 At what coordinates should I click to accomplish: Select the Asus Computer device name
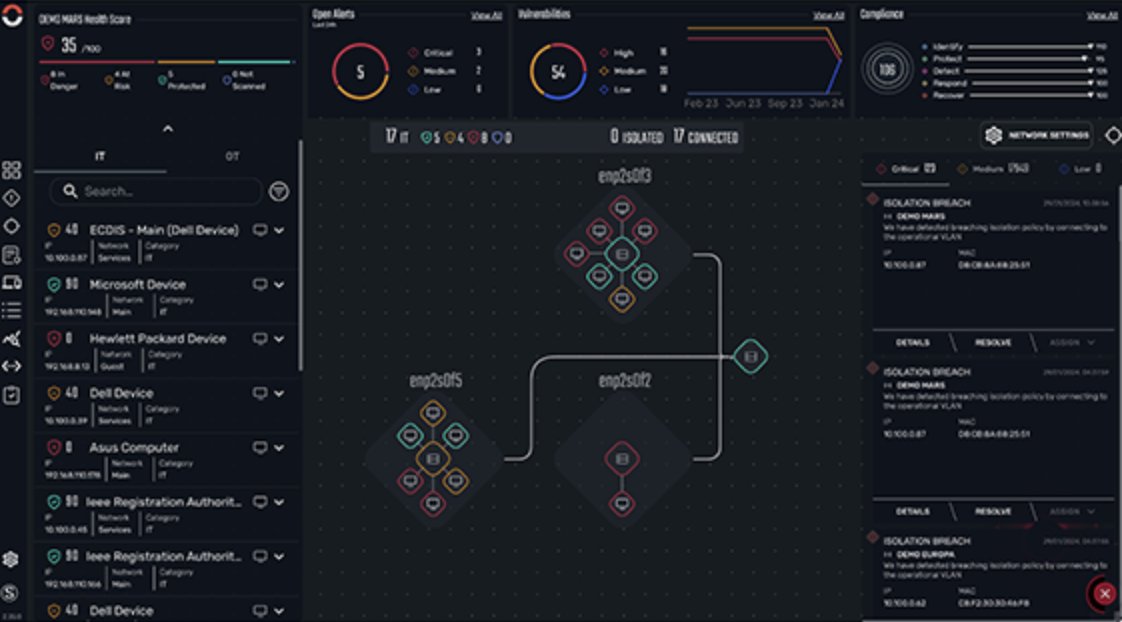click(x=134, y=447)
